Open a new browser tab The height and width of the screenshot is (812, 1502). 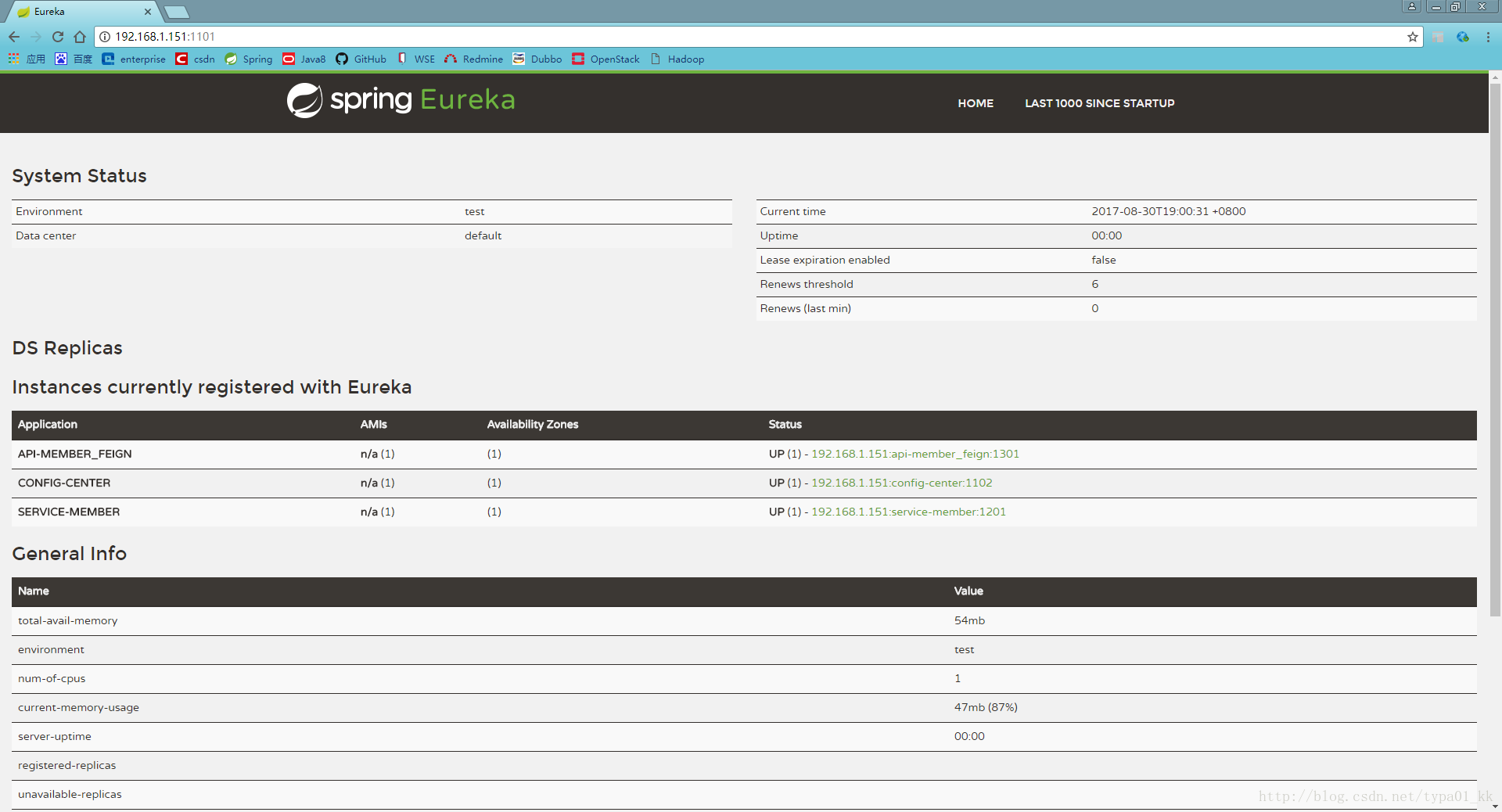pyautogui.click(x=177, y=12)
